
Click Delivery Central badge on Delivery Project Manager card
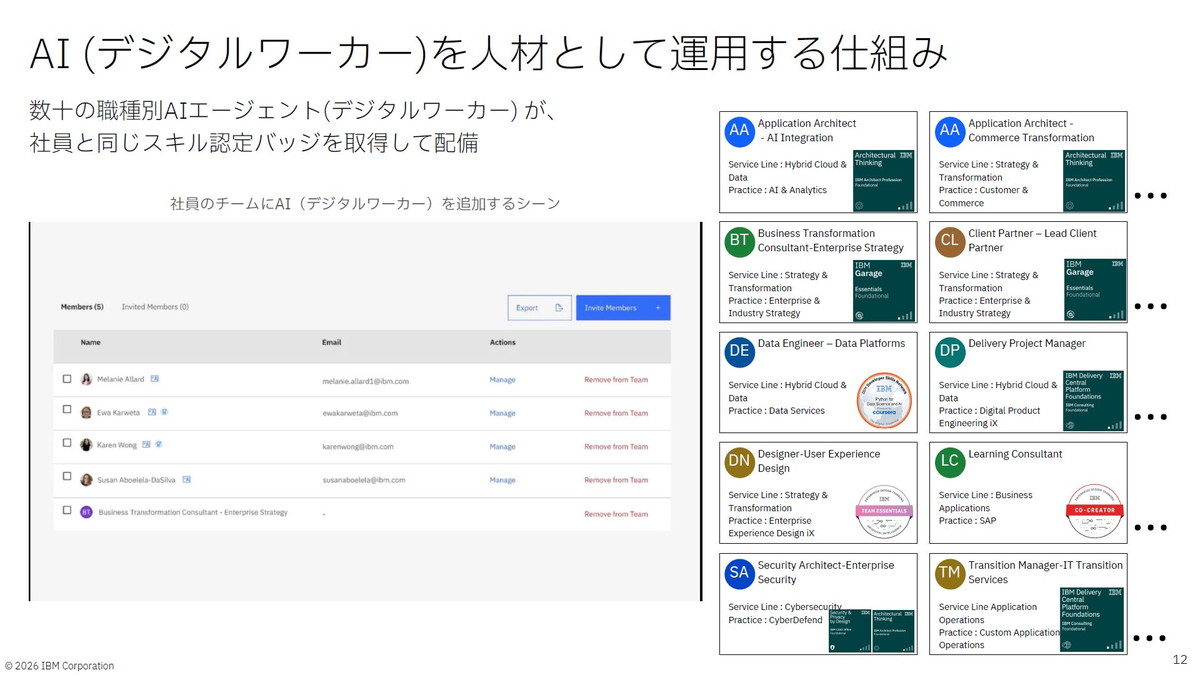[x=1094, y=401]
